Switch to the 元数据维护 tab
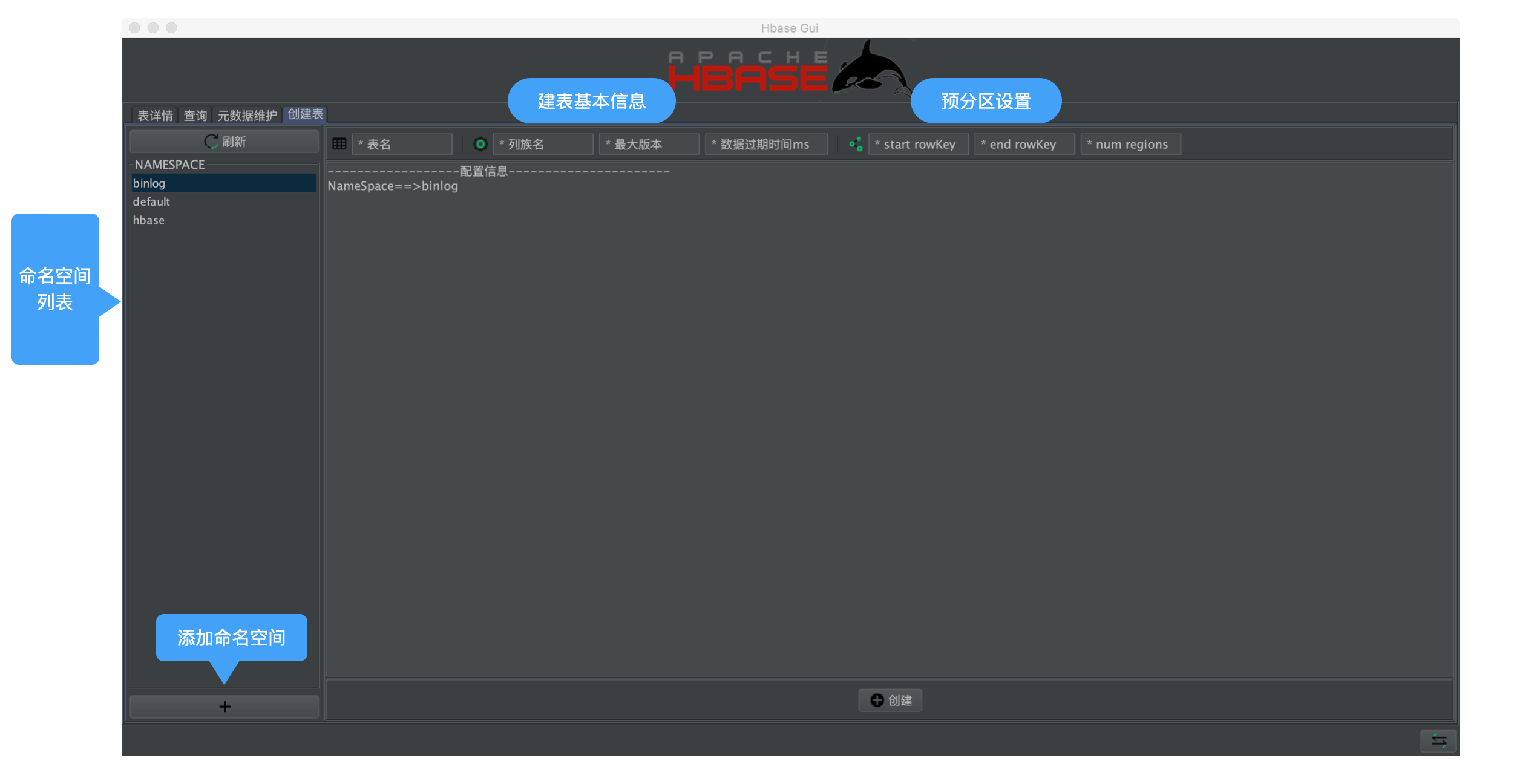The image size is (1514, 784). tap(246, 115)
